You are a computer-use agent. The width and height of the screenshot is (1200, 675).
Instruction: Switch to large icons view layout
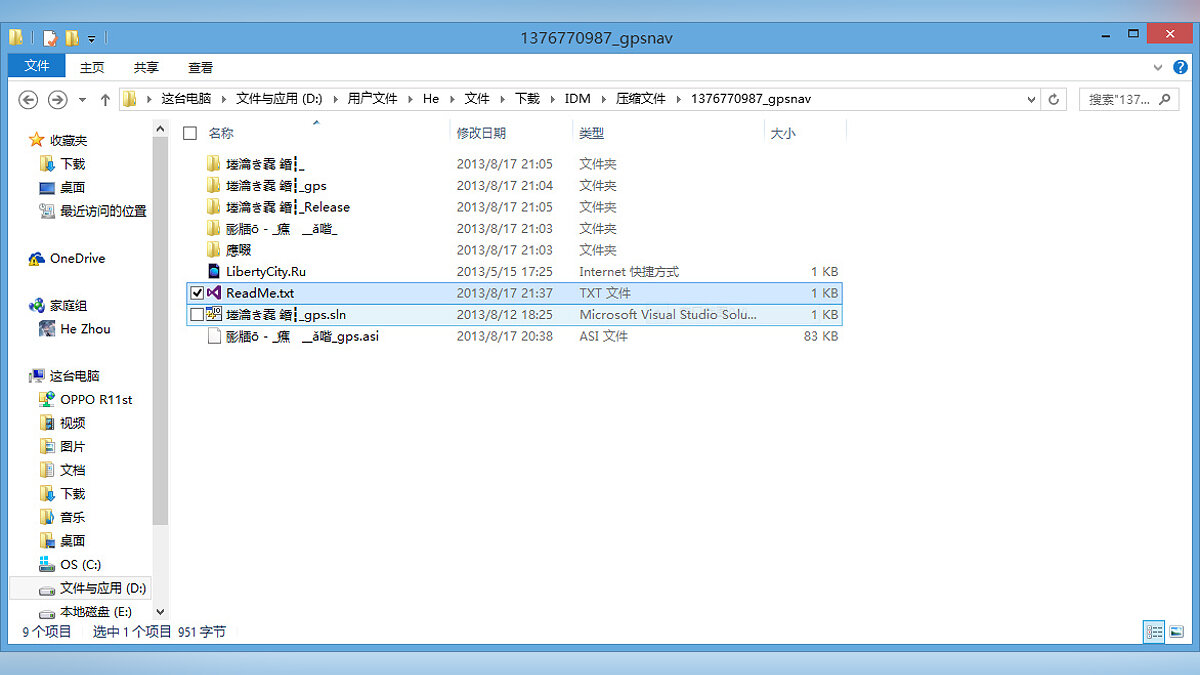1176,631
